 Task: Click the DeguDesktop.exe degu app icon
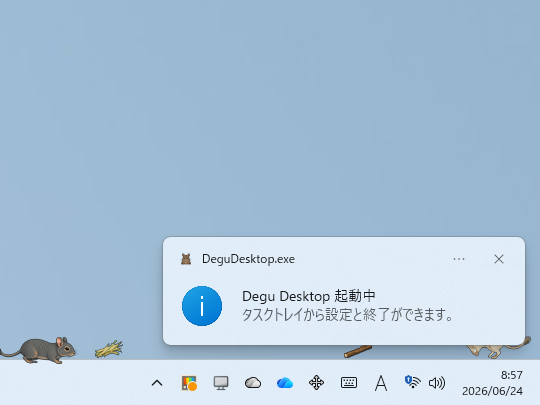(186, 259)
